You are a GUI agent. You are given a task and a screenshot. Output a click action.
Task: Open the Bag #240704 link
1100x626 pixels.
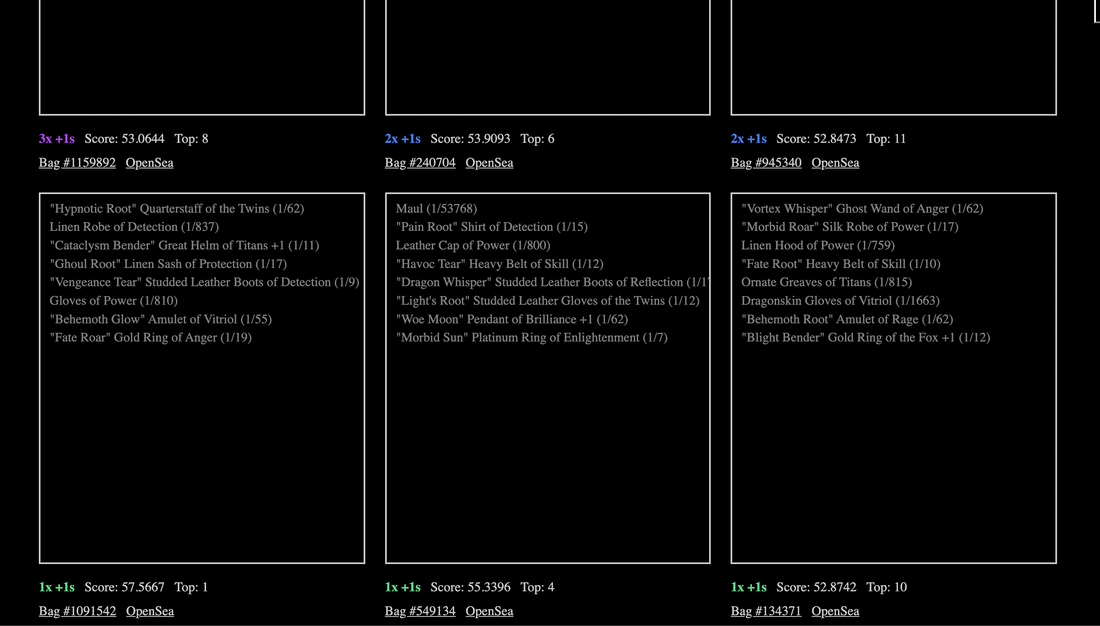point(420,163)
